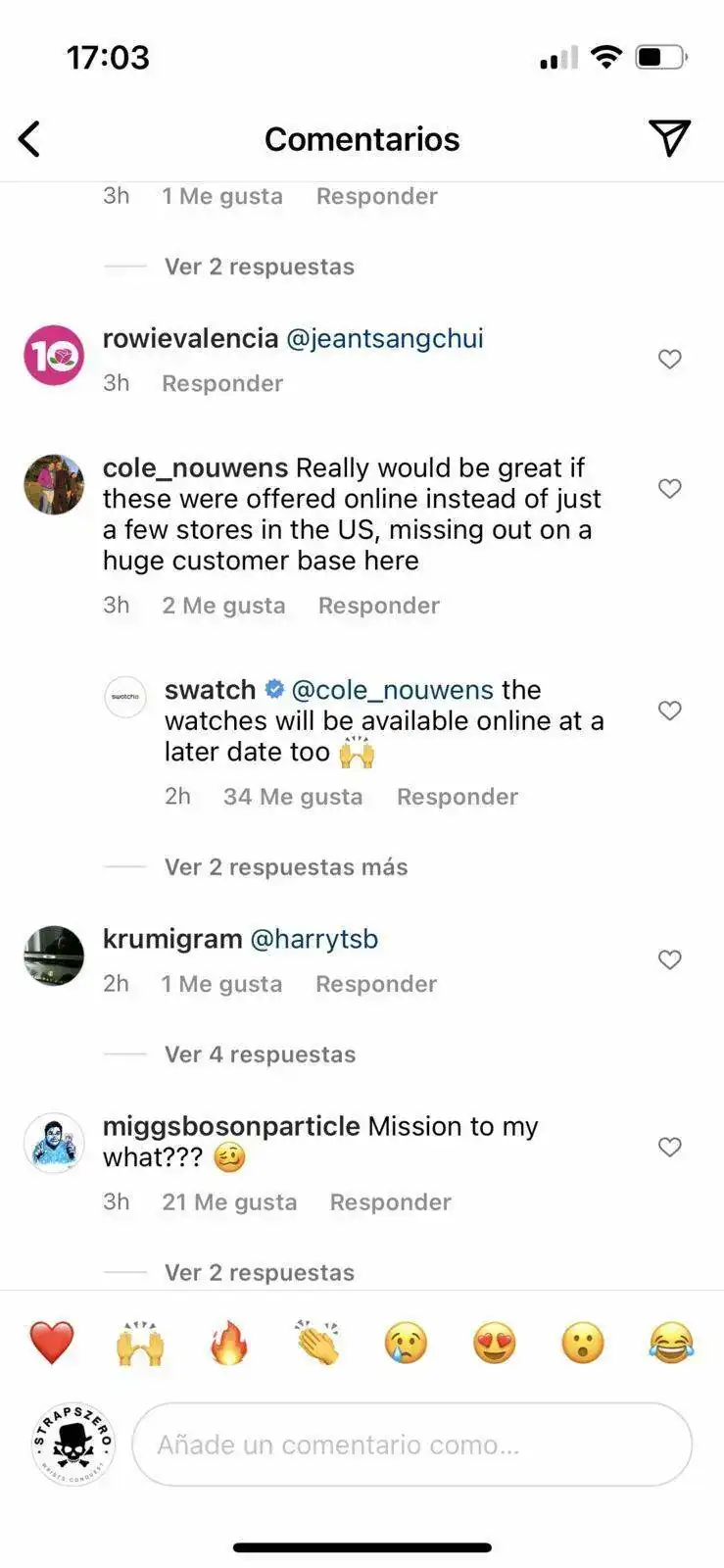Like swatch's reply with the heart
724x1568 pixels.
click(669, 710)
